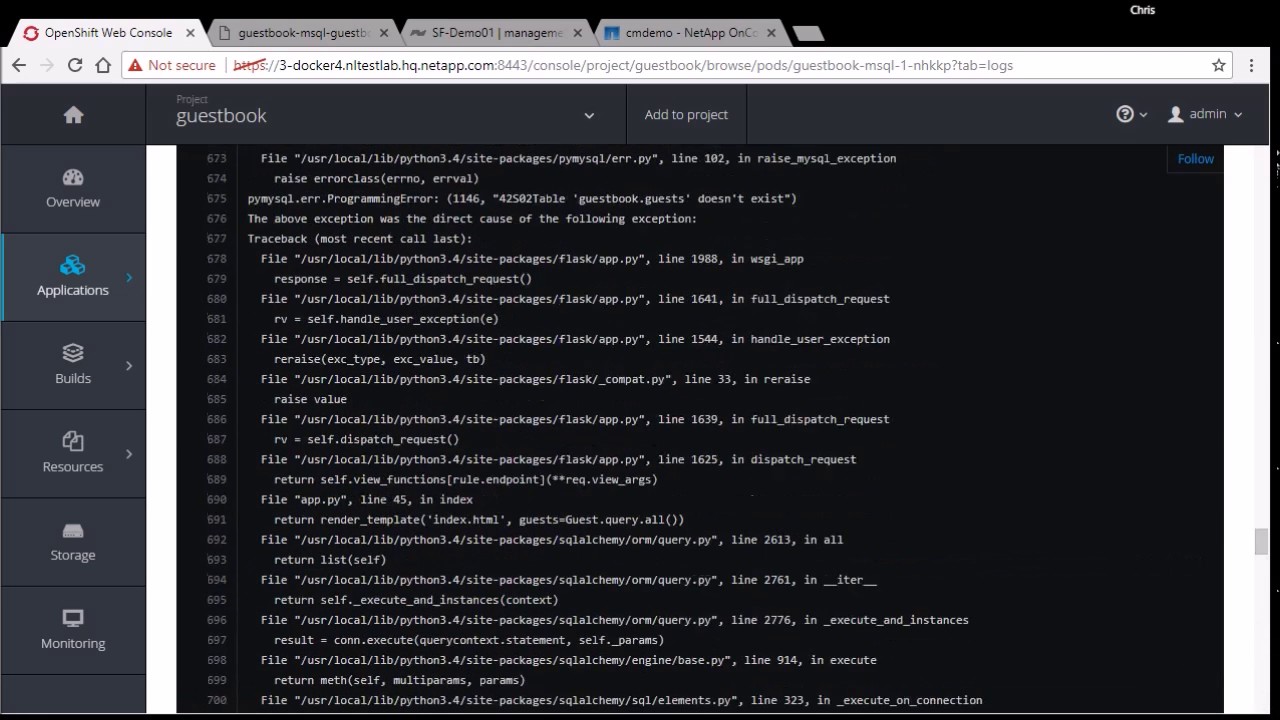Viewport: 1280px width, 720px height.
Task: Click log line 'File "app.py", line 45, in index'
Action: pos(366,499)
